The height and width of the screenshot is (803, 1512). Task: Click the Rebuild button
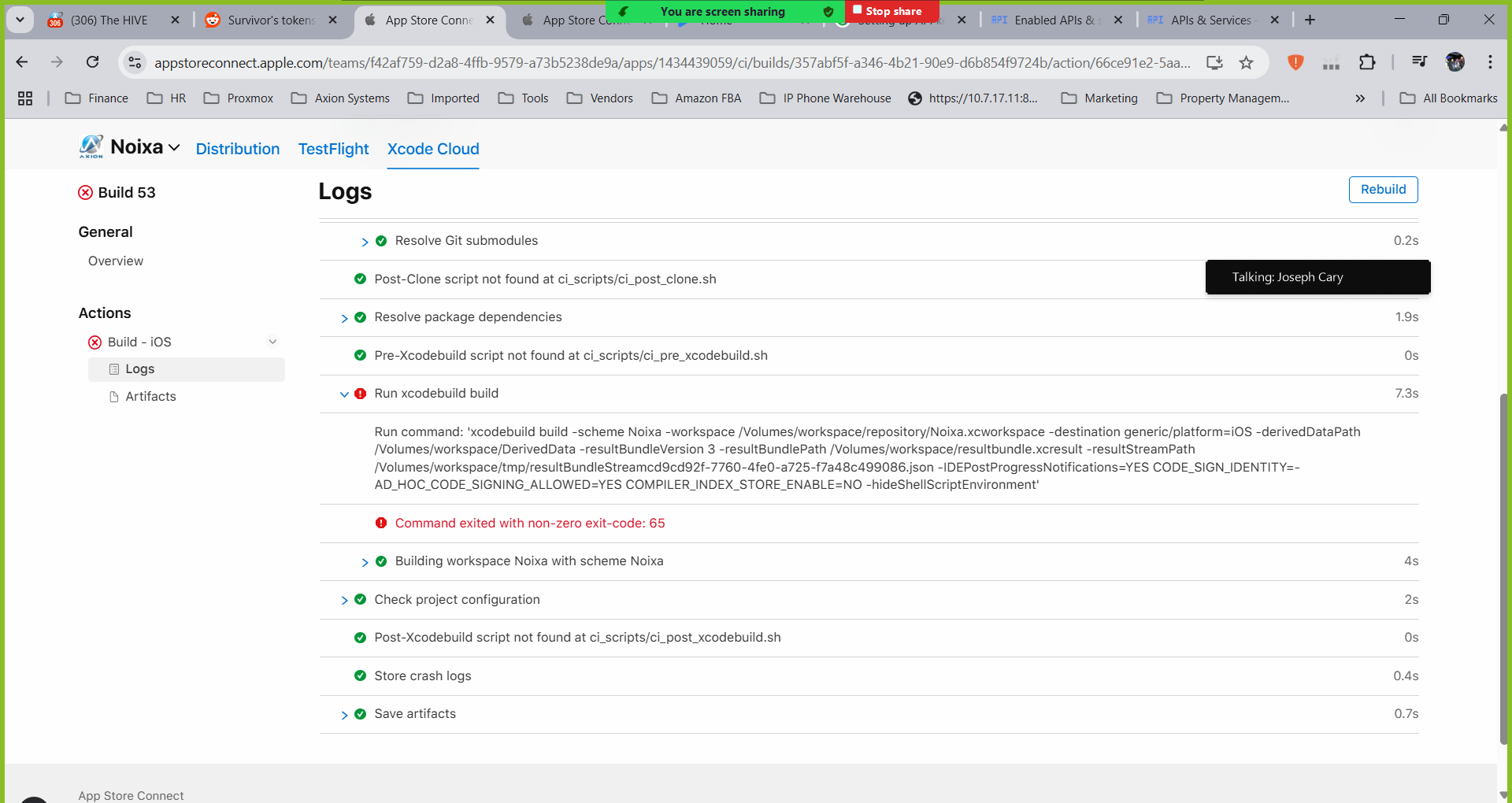(1383, 190)
